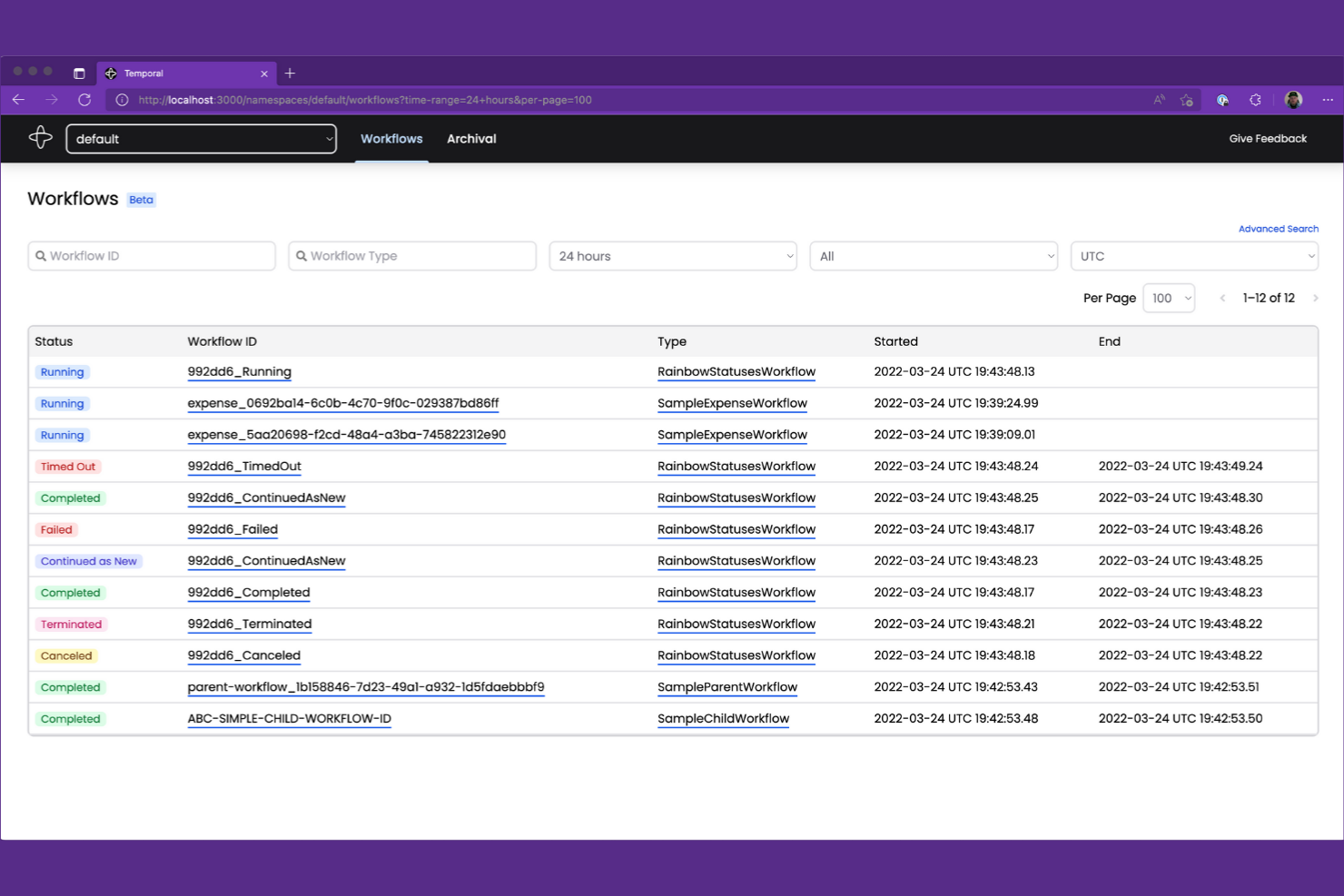The height and width of the screenshot is (896, 1344).
Task: Open the default namespace selector
Action: [201, 139]
